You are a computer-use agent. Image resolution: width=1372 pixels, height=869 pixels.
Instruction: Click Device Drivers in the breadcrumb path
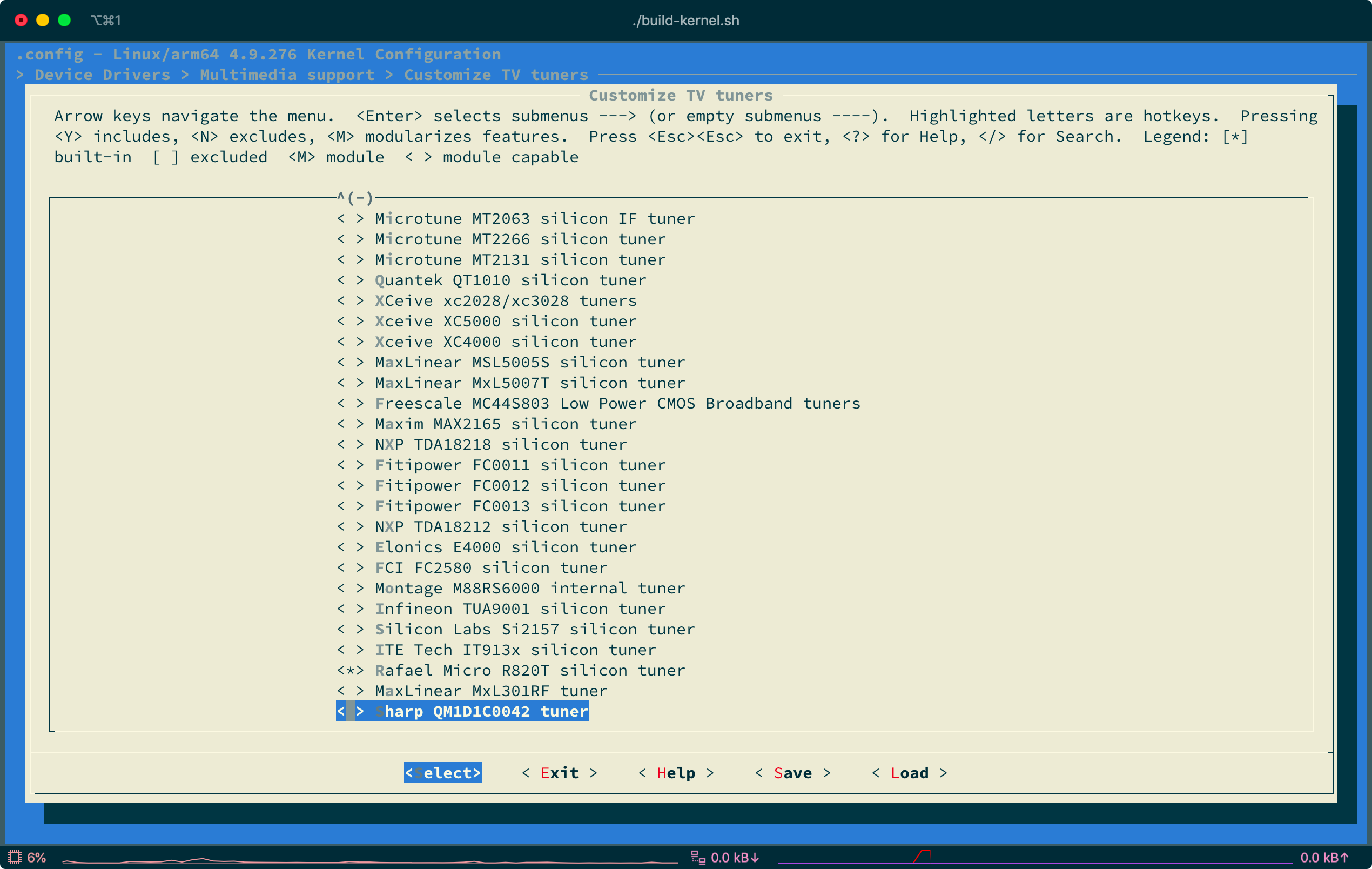point(102,75)
